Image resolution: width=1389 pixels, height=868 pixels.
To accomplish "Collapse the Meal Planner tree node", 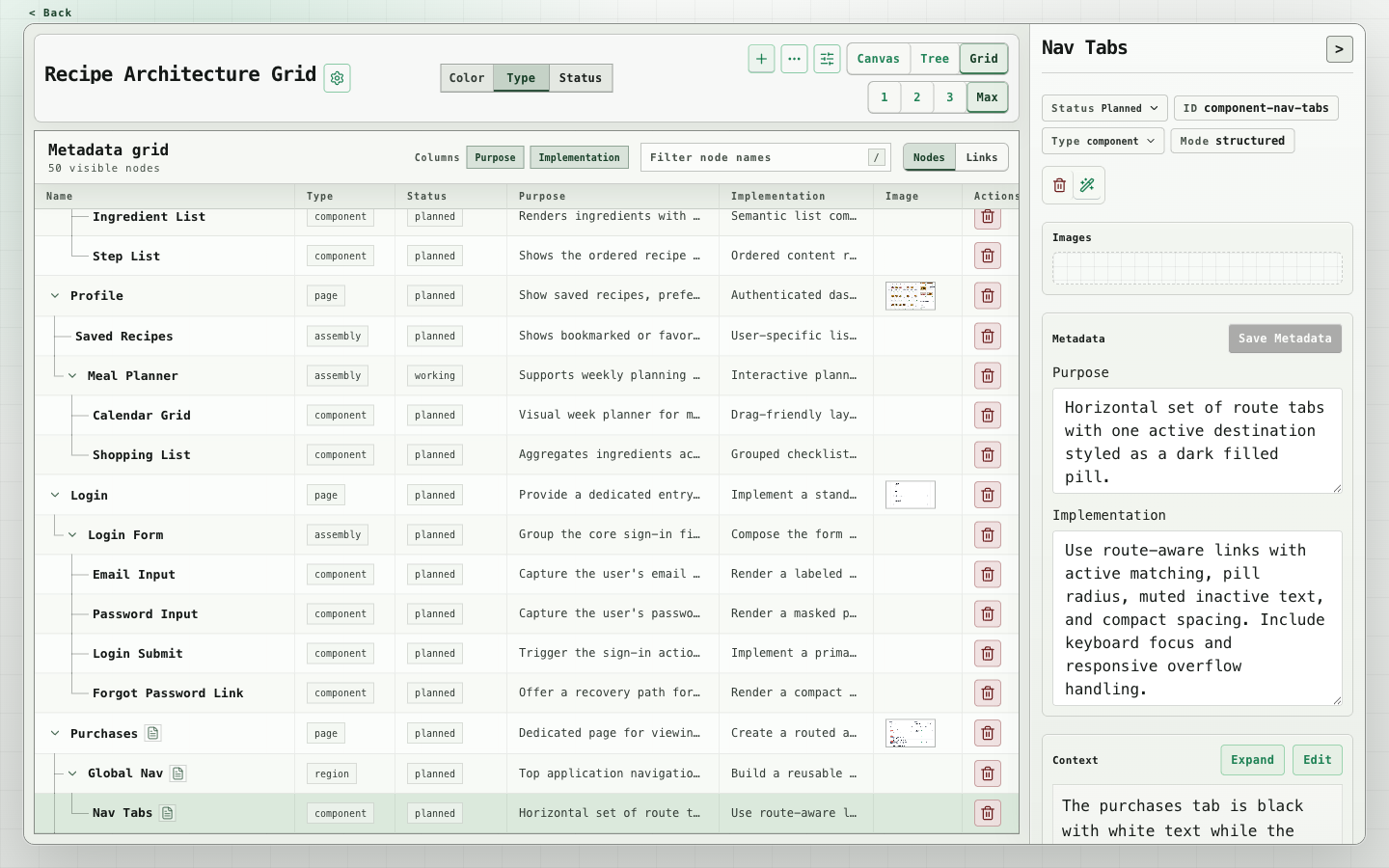I will point(72,376).
